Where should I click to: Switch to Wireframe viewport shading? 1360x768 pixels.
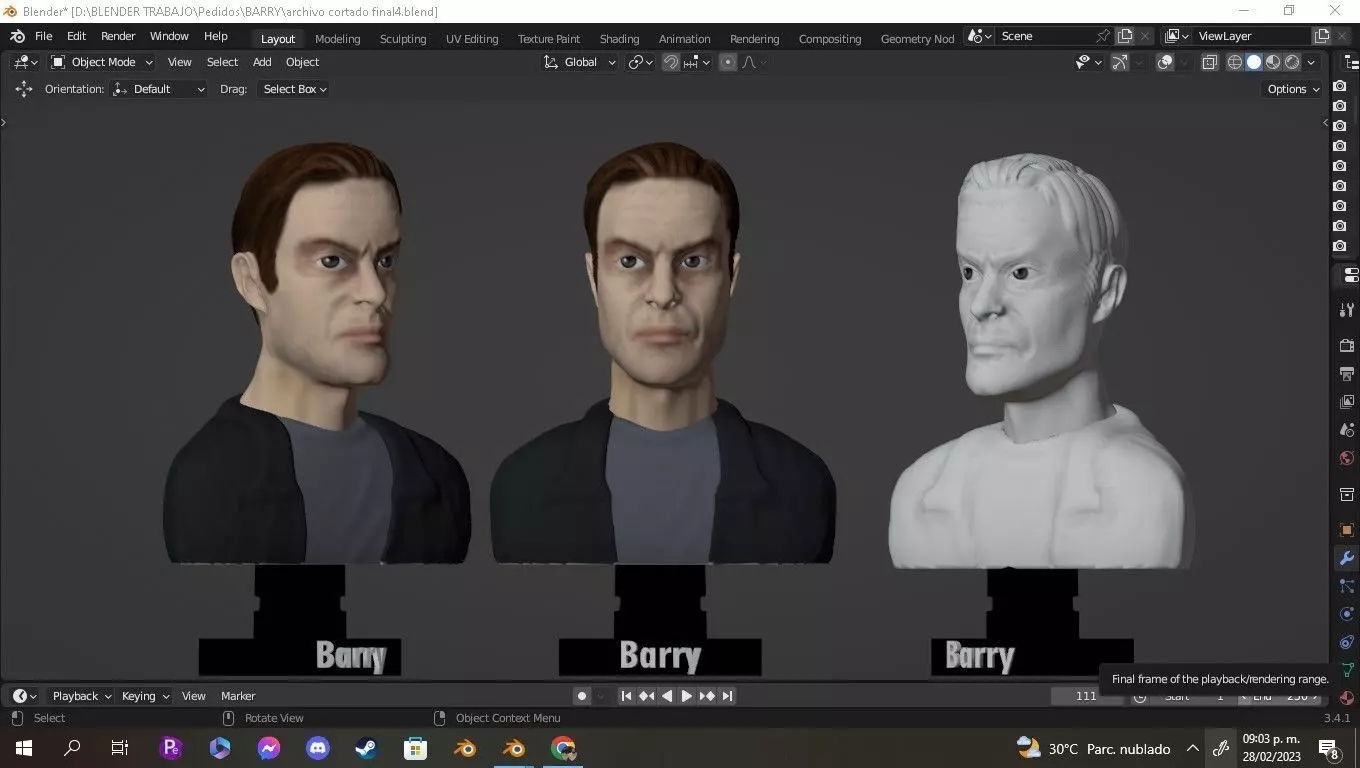(x=1235, y=62)
